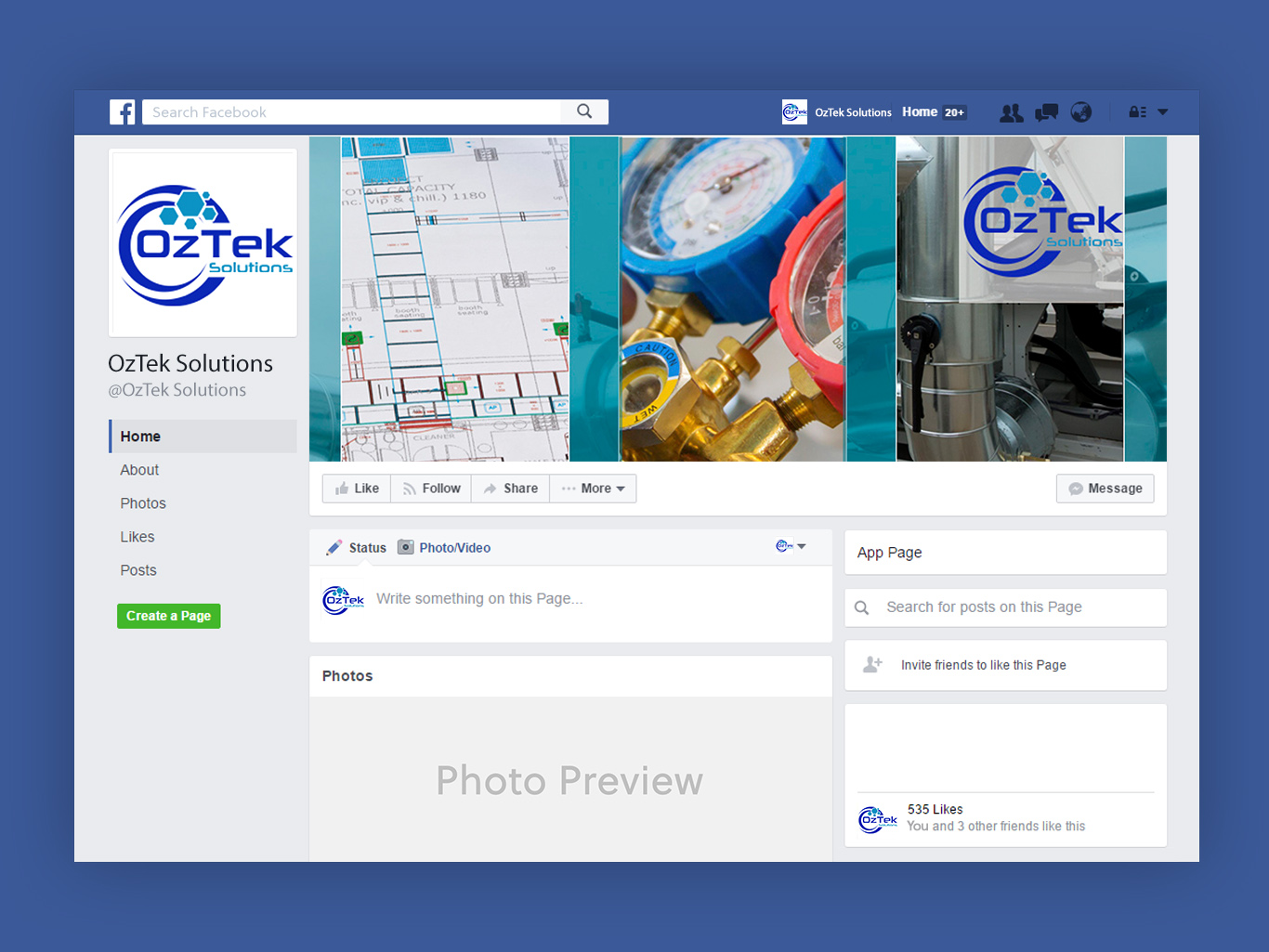Send a Message to the page

click(1105, 488)
